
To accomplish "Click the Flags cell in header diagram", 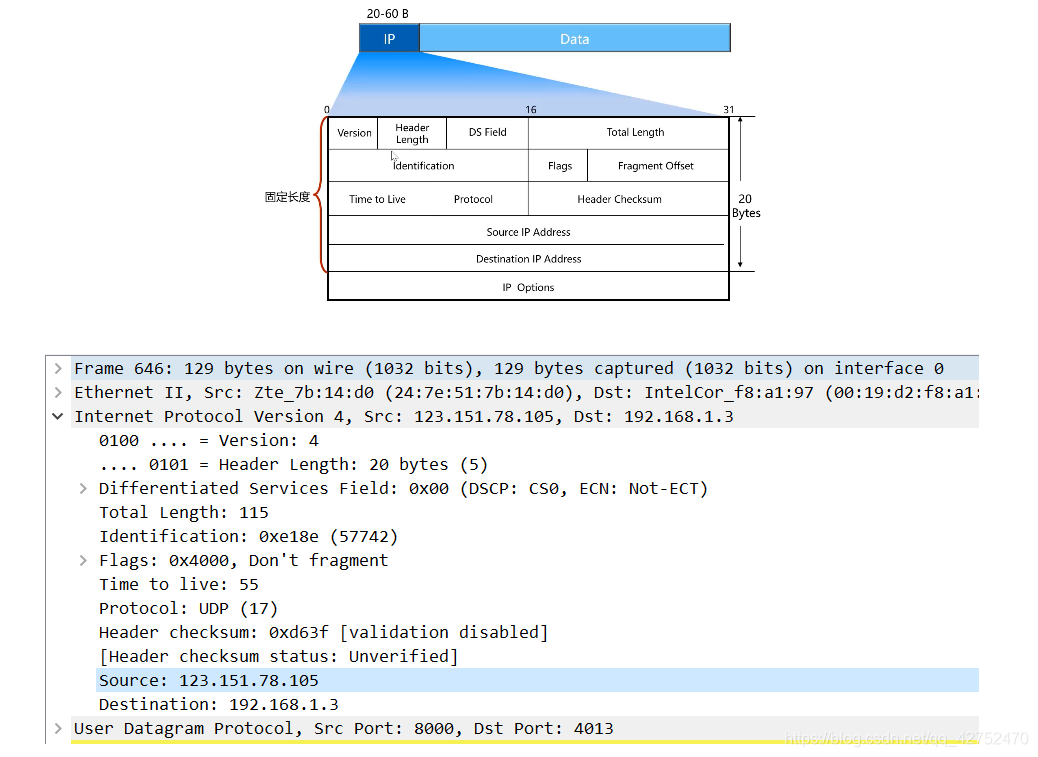I will [558, 165].
